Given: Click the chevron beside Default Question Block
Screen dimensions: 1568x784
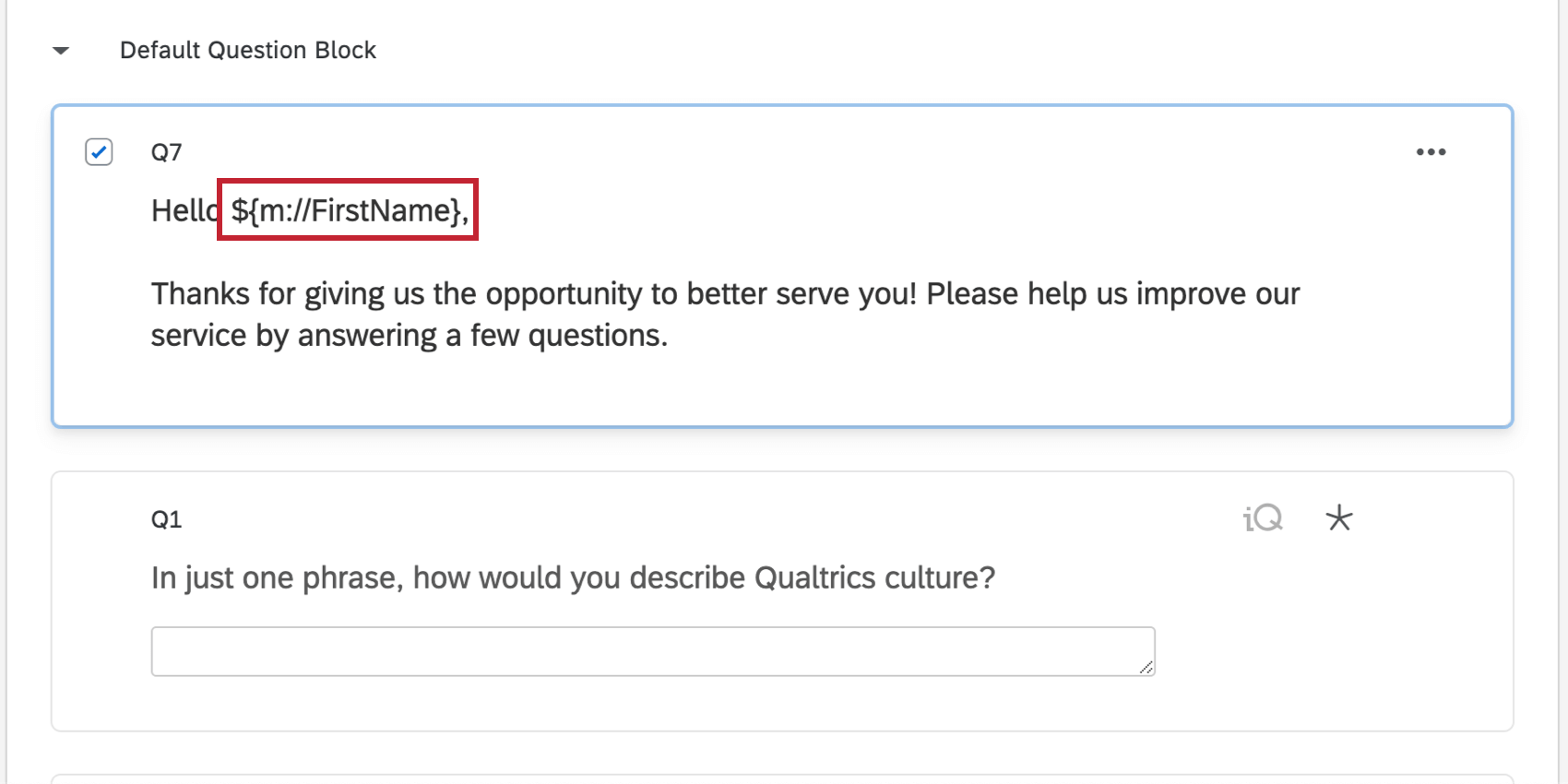Looking at the screenshot, I should 60,51.
